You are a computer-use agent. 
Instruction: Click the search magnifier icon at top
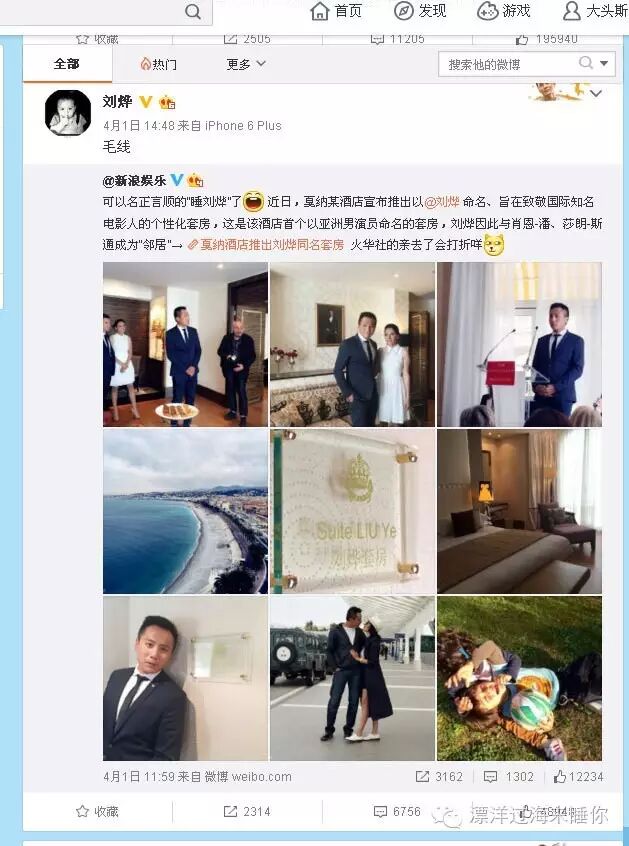tap(193, 11)
